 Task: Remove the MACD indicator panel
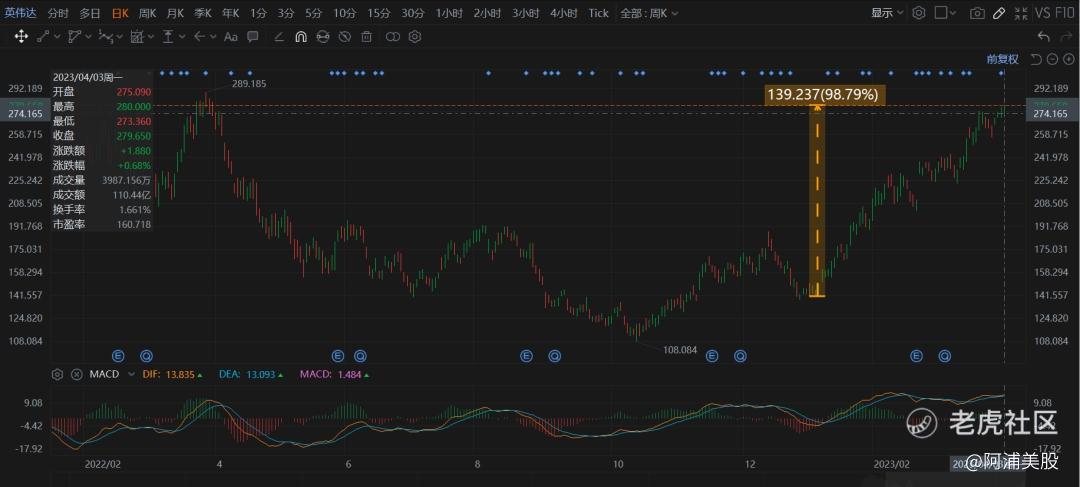75,374
